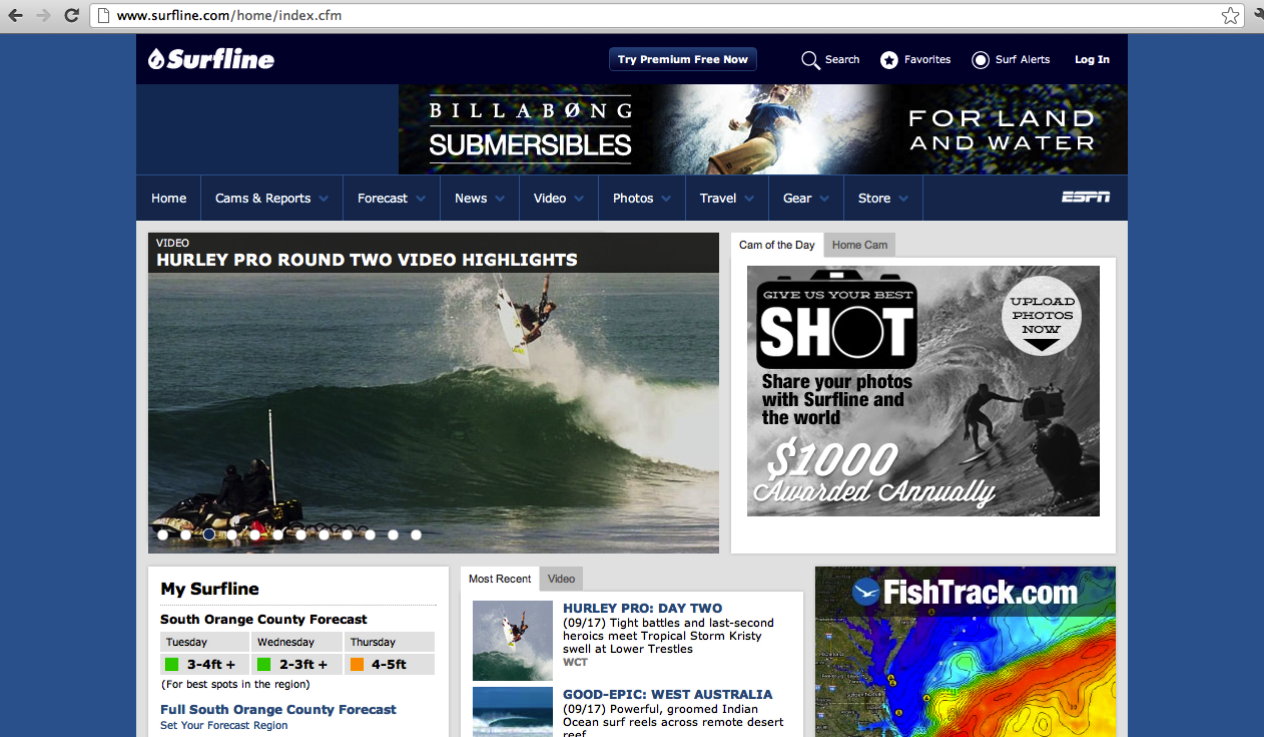Open the ESPN logo link
1264x737 pixels.
(1085, 198)
